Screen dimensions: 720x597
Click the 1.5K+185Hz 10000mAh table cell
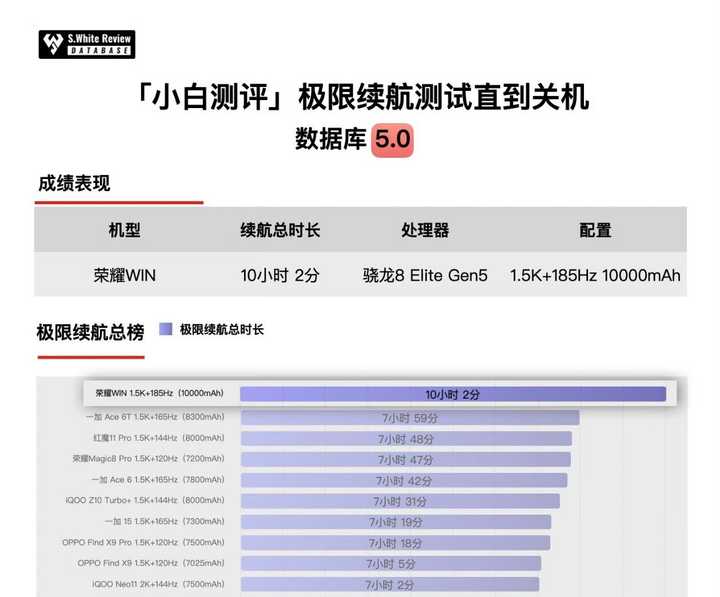click(595, 276)
